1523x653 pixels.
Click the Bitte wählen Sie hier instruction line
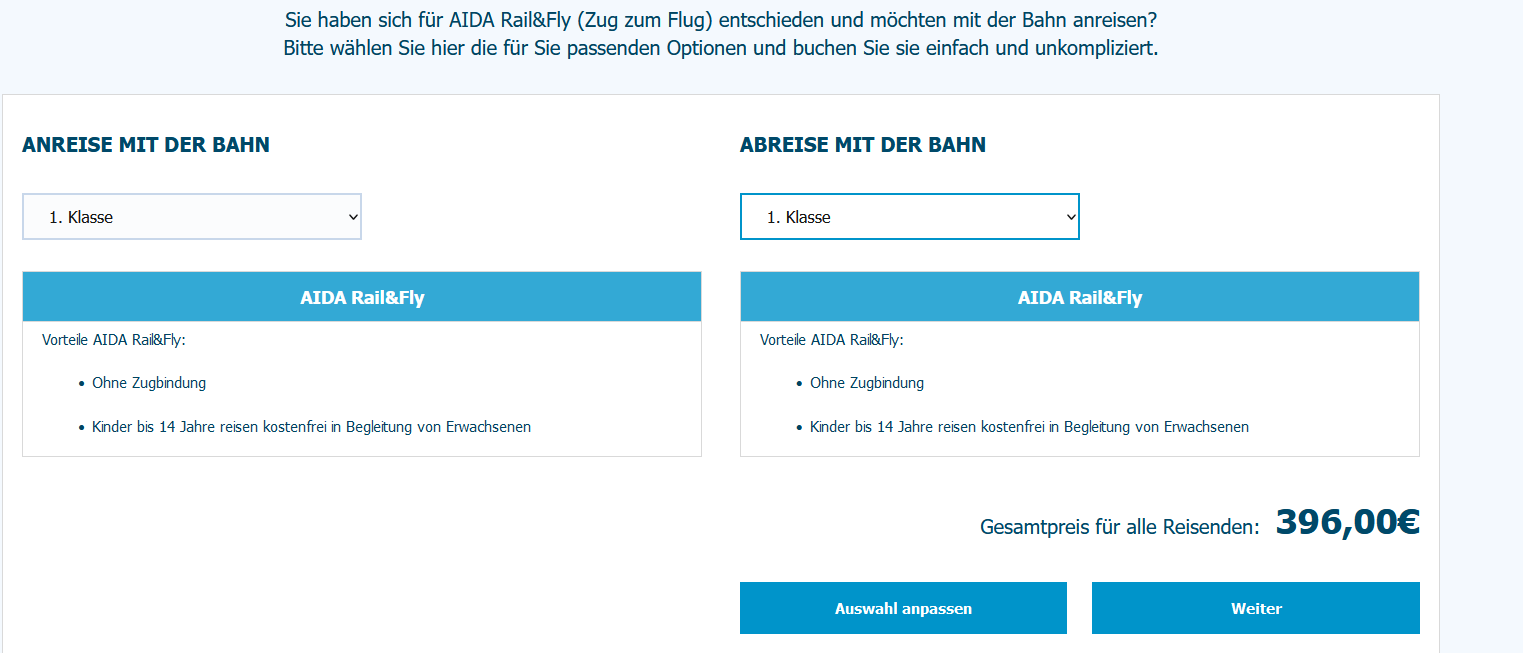pos(721,48)
